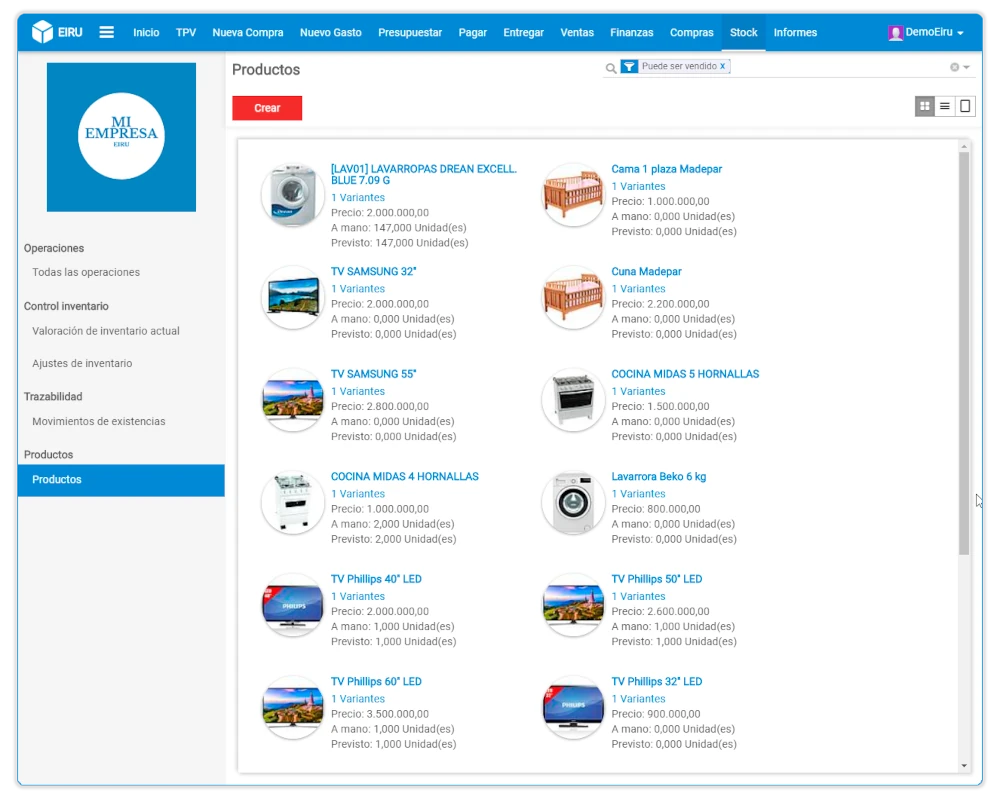The width and height of the screenshot is (1000, 799).
Task: Select the Stock menu tab
Action: [x=744, y=33]
